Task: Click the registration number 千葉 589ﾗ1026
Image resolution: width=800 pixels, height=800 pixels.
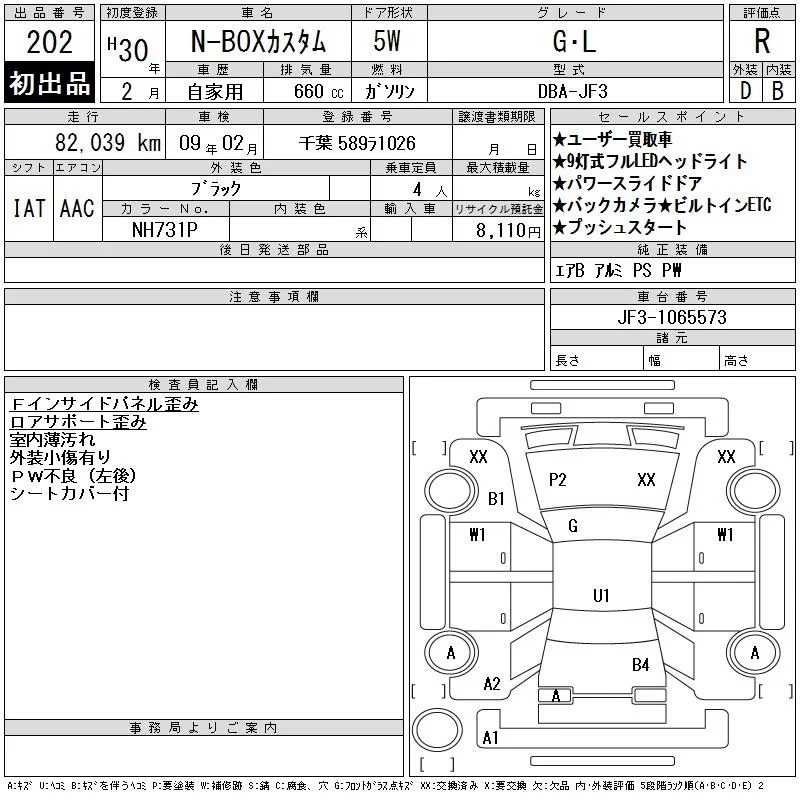Action: point(357,143)
